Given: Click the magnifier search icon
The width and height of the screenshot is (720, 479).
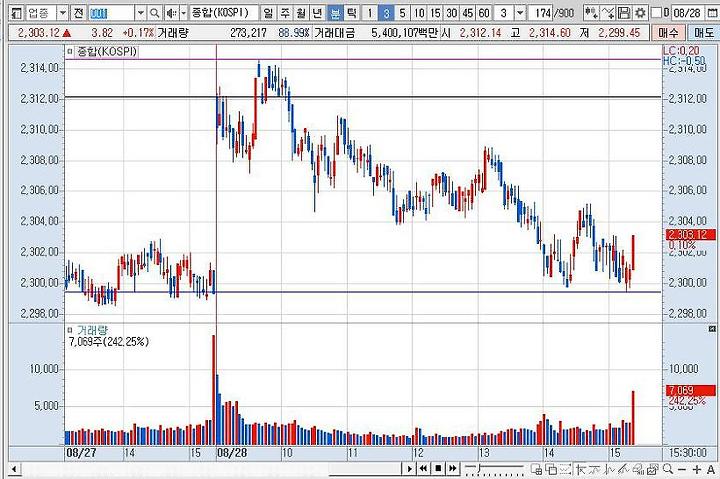Looking at the screenshot, I should click(155, 13).
